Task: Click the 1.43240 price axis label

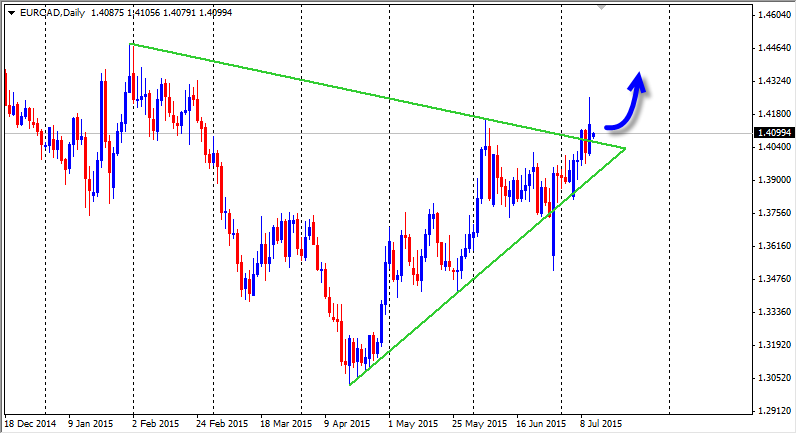Action: pos(774,81)
